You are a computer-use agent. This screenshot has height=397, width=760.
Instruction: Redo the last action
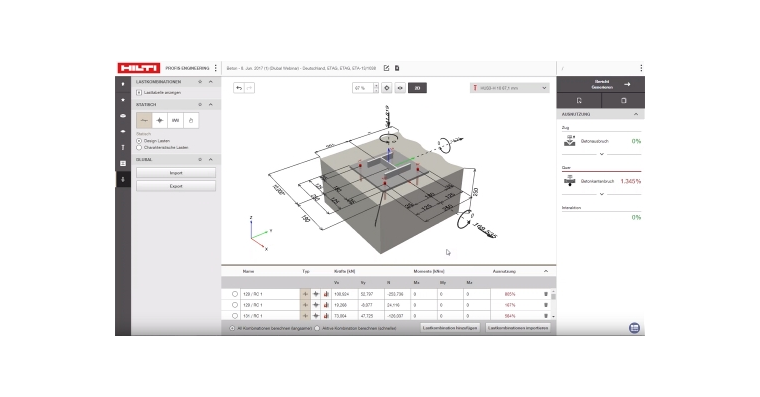point(250,88)
